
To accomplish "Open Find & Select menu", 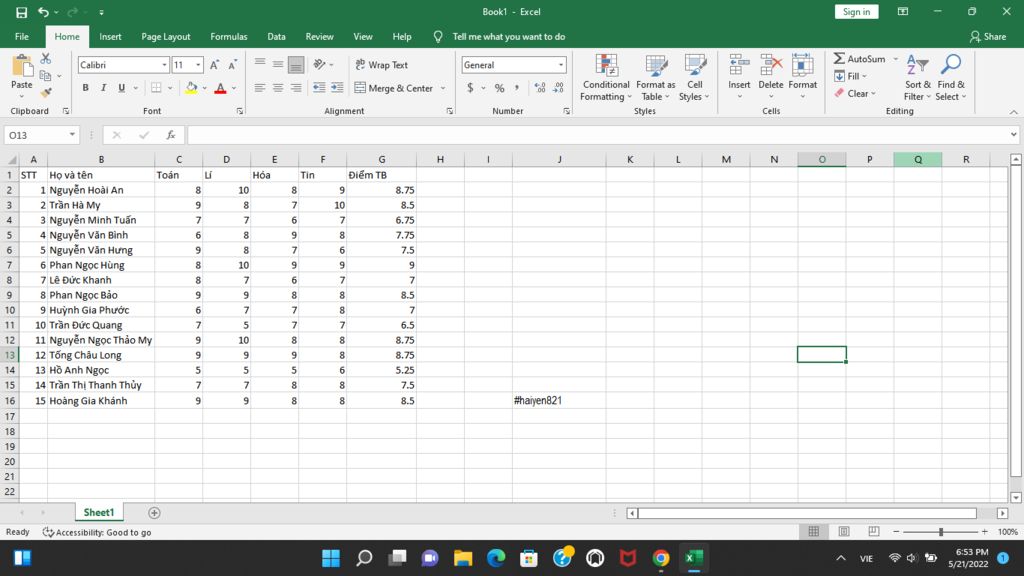I will pos(951,78).
